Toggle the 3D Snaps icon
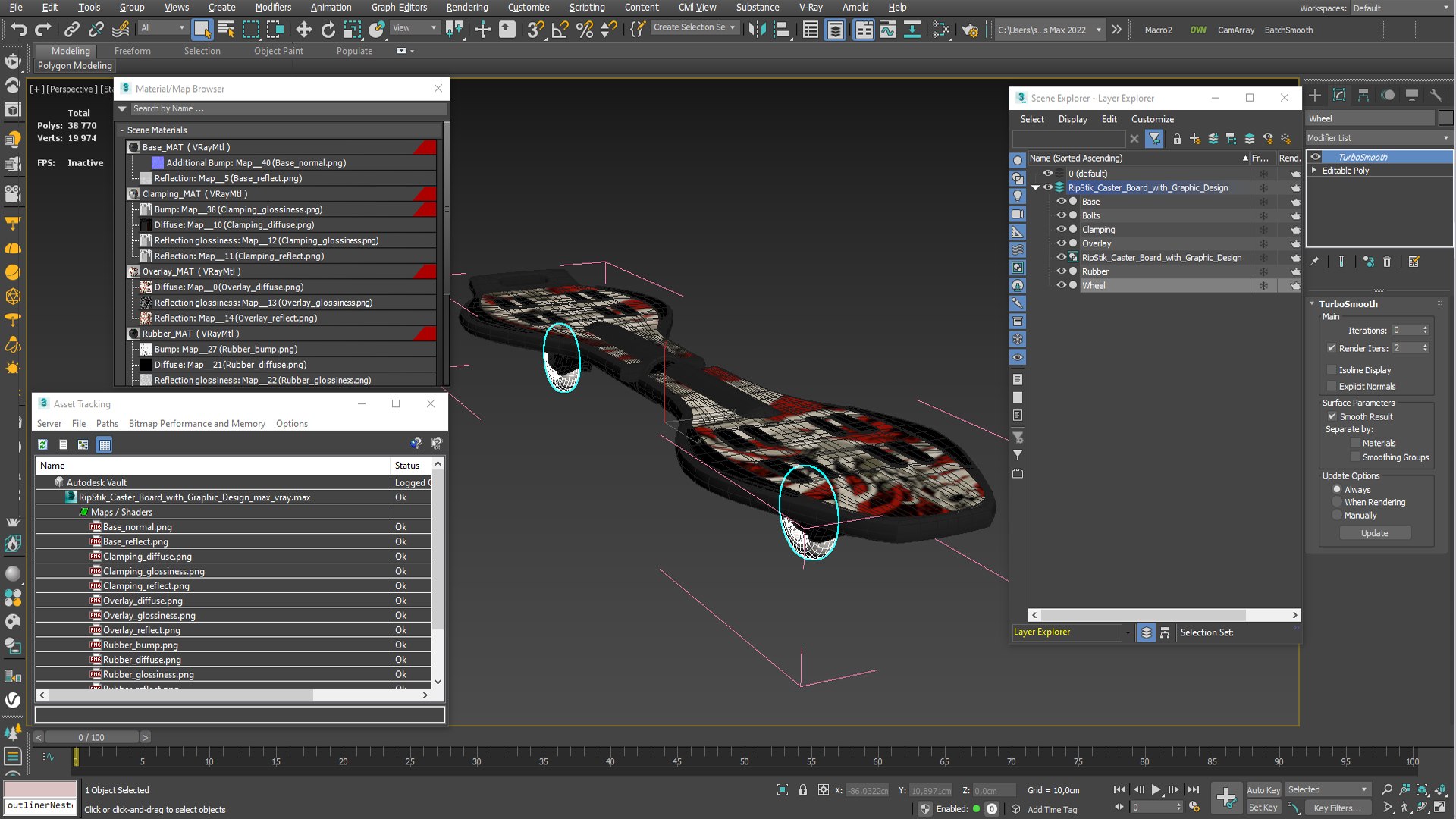 (x=535, y=30)
